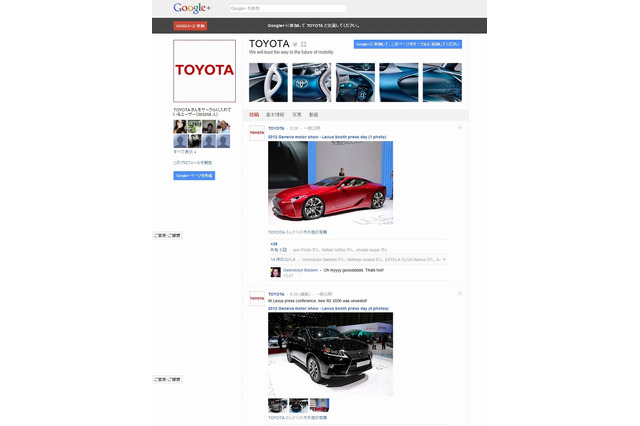
Task: Open the black Lexus RX 450h photo
Action: tap(331, 354)
